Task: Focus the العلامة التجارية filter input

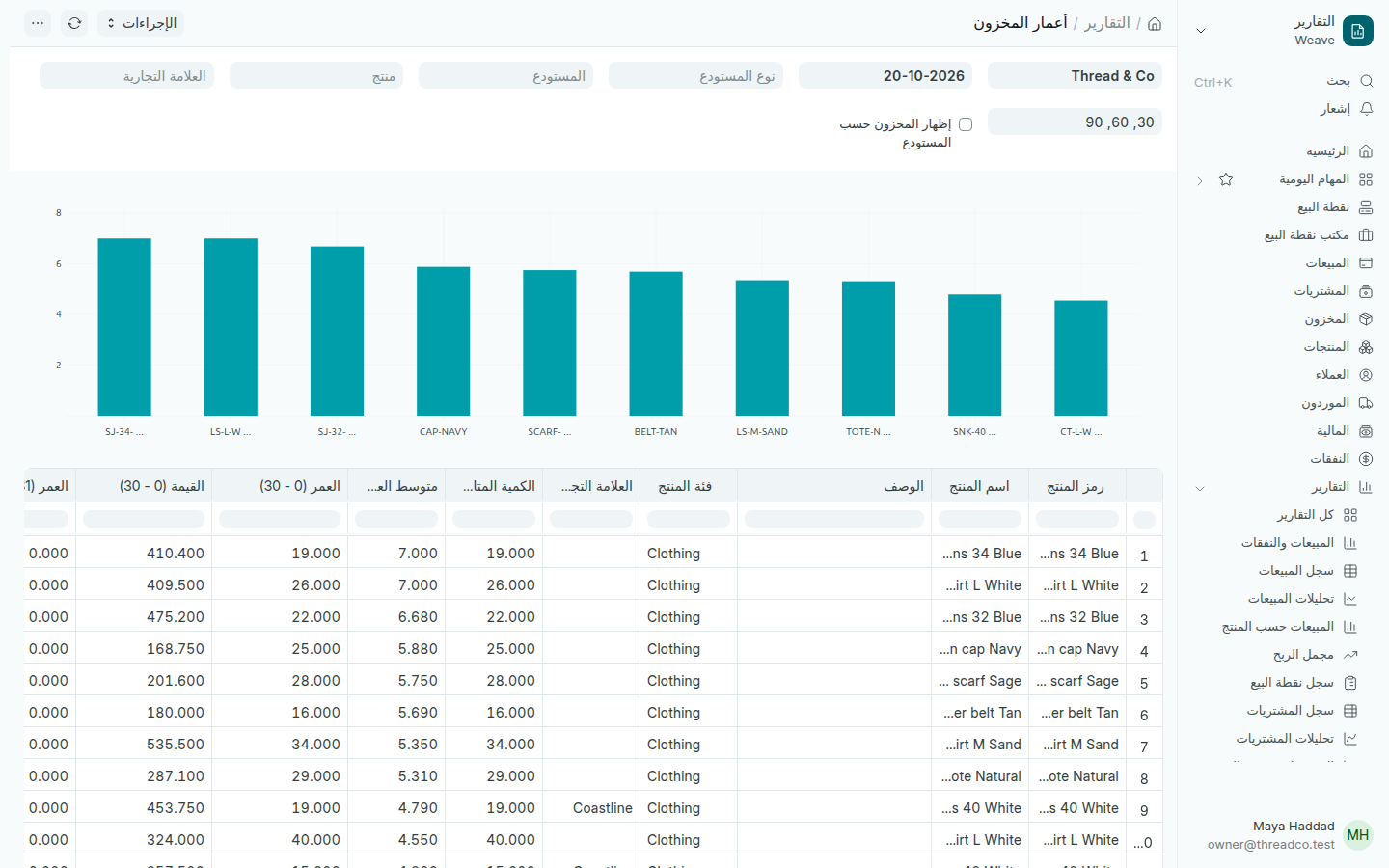Action: tap(126, 75)
